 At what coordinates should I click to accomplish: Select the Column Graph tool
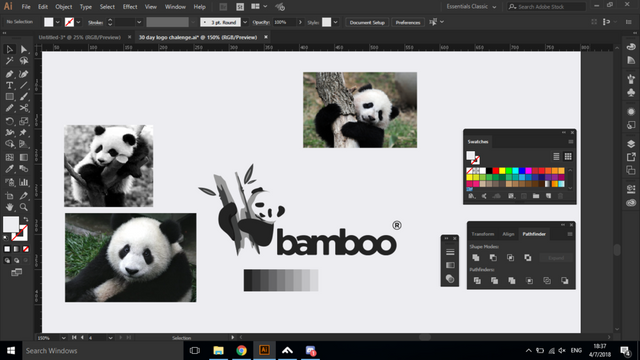(24, 182)
